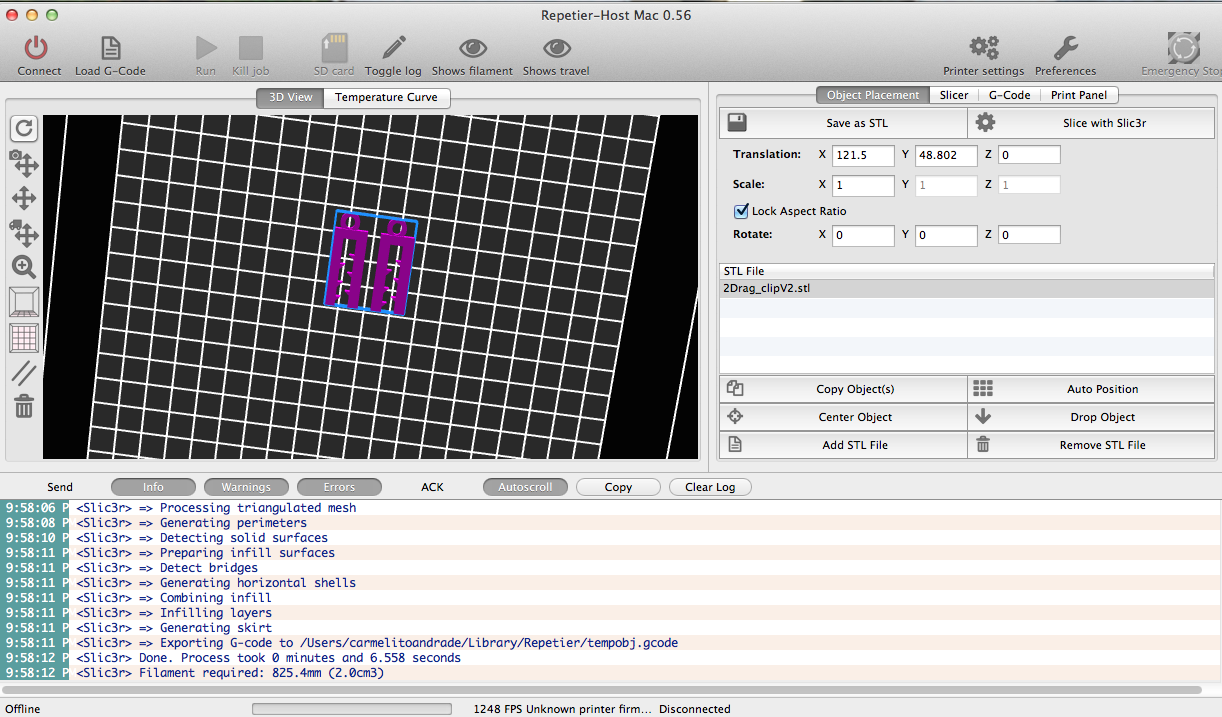Click the Disconnected status text

695,709
